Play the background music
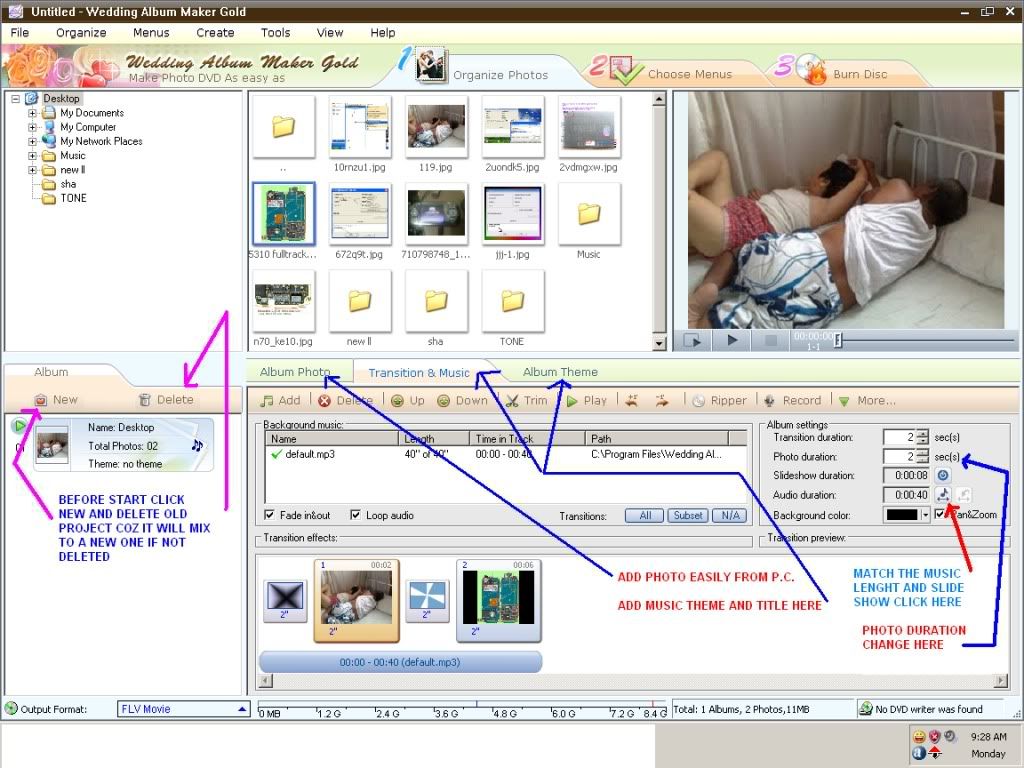Screen dimensions: 1024x768 click(586, 400)
